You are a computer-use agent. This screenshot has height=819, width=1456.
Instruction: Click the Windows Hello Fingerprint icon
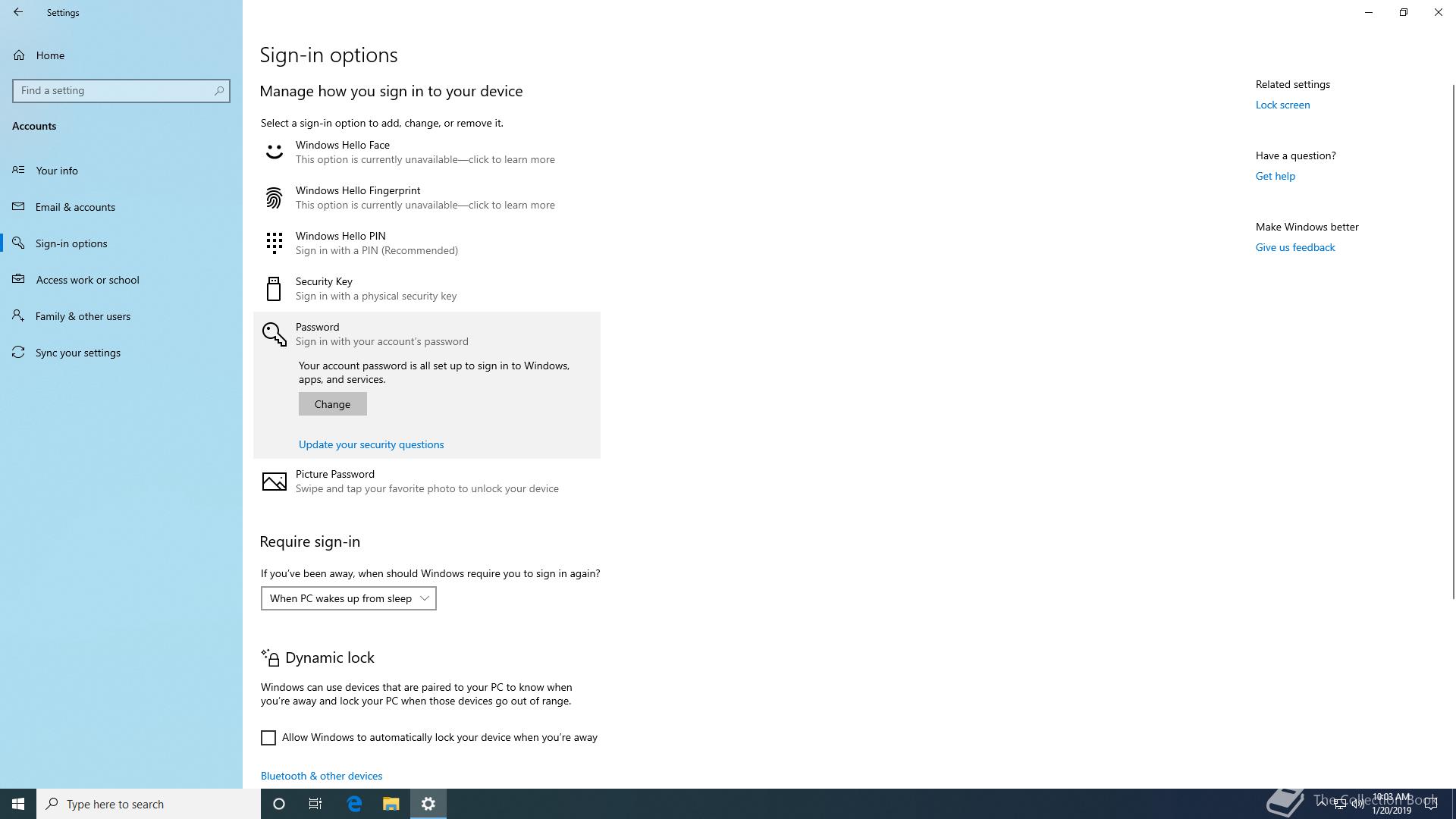(x=274, y=197)
